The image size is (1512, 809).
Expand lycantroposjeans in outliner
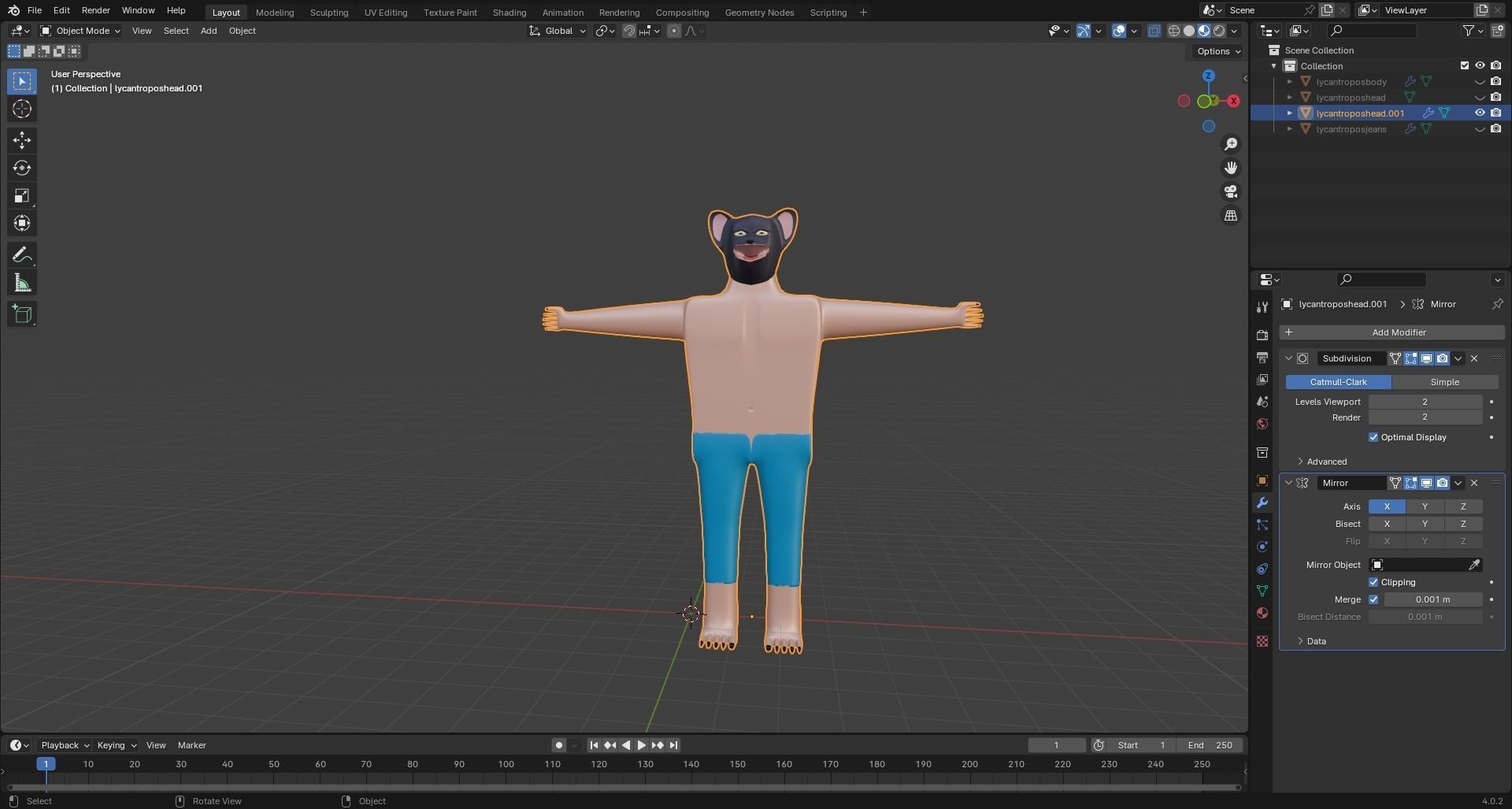(x=1290, y=129)
